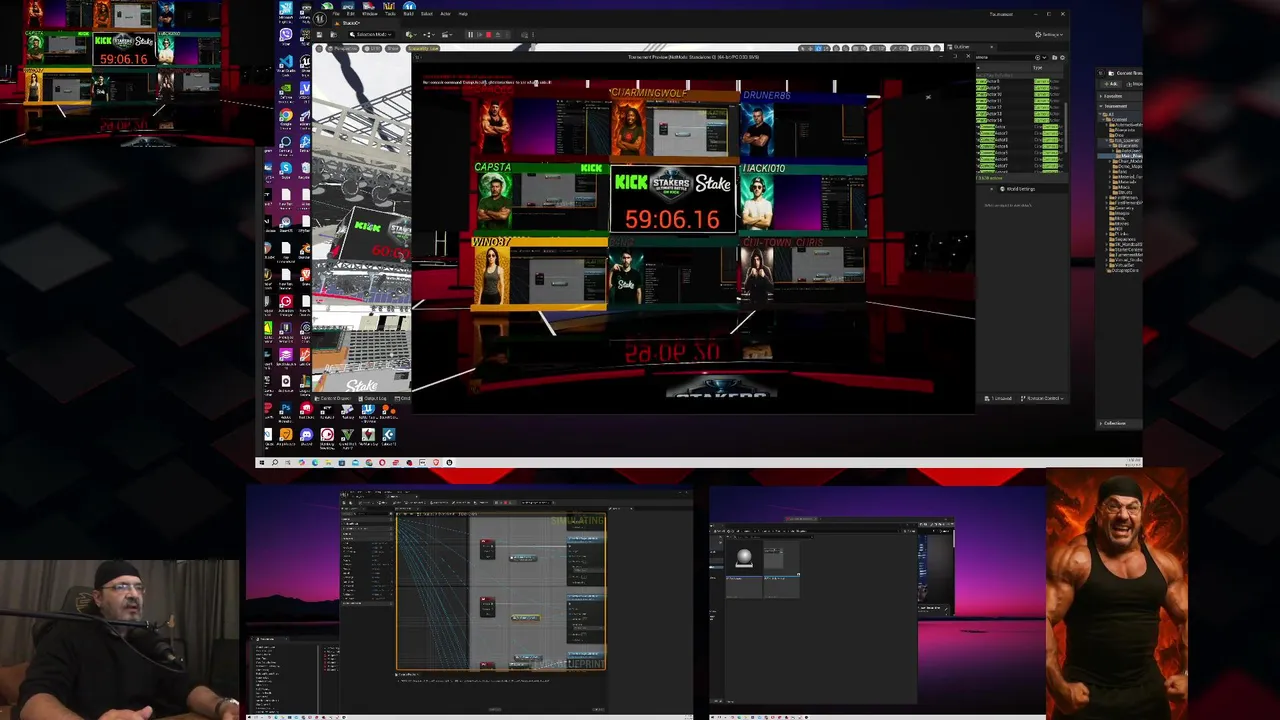Open the taskbar search icon
Screen dimensions: 1280x720
[275, 462]
